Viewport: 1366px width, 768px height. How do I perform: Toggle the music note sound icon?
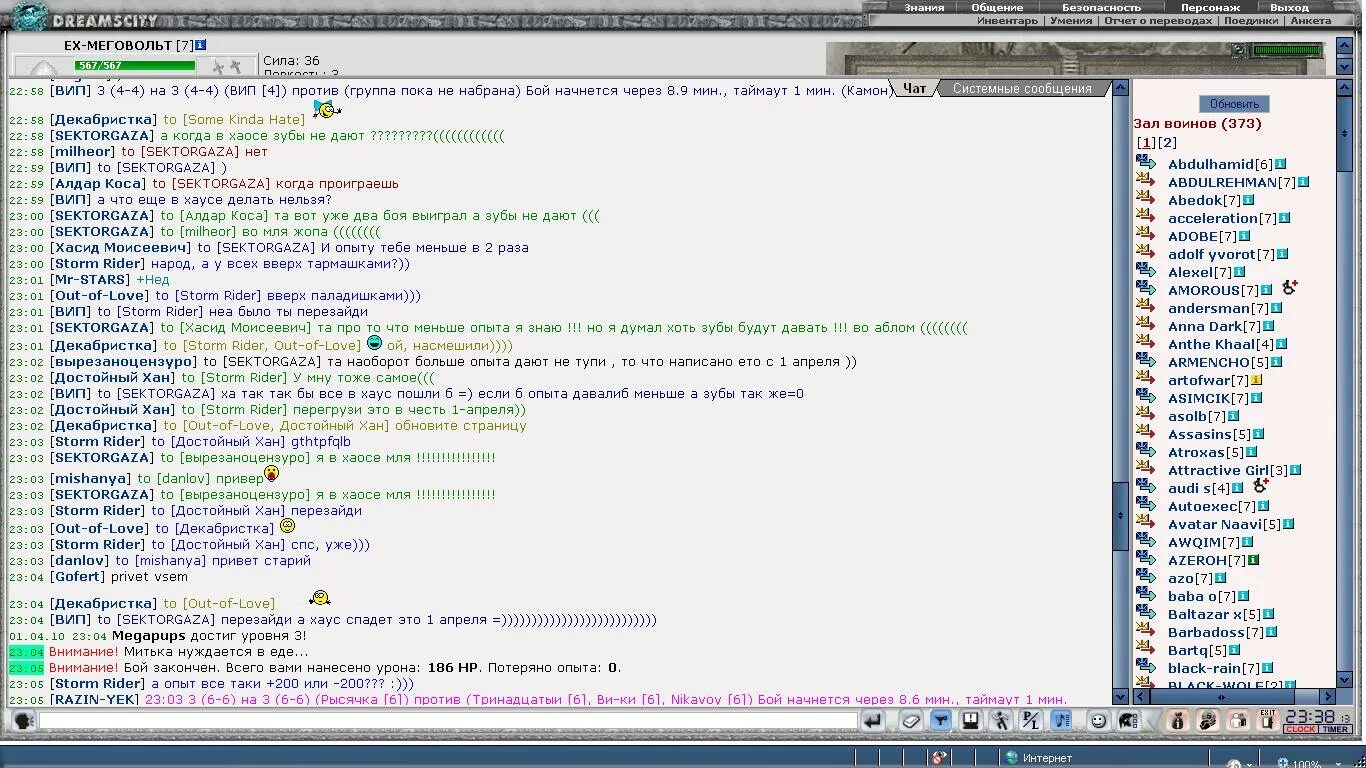click(x=1061, y=721)
